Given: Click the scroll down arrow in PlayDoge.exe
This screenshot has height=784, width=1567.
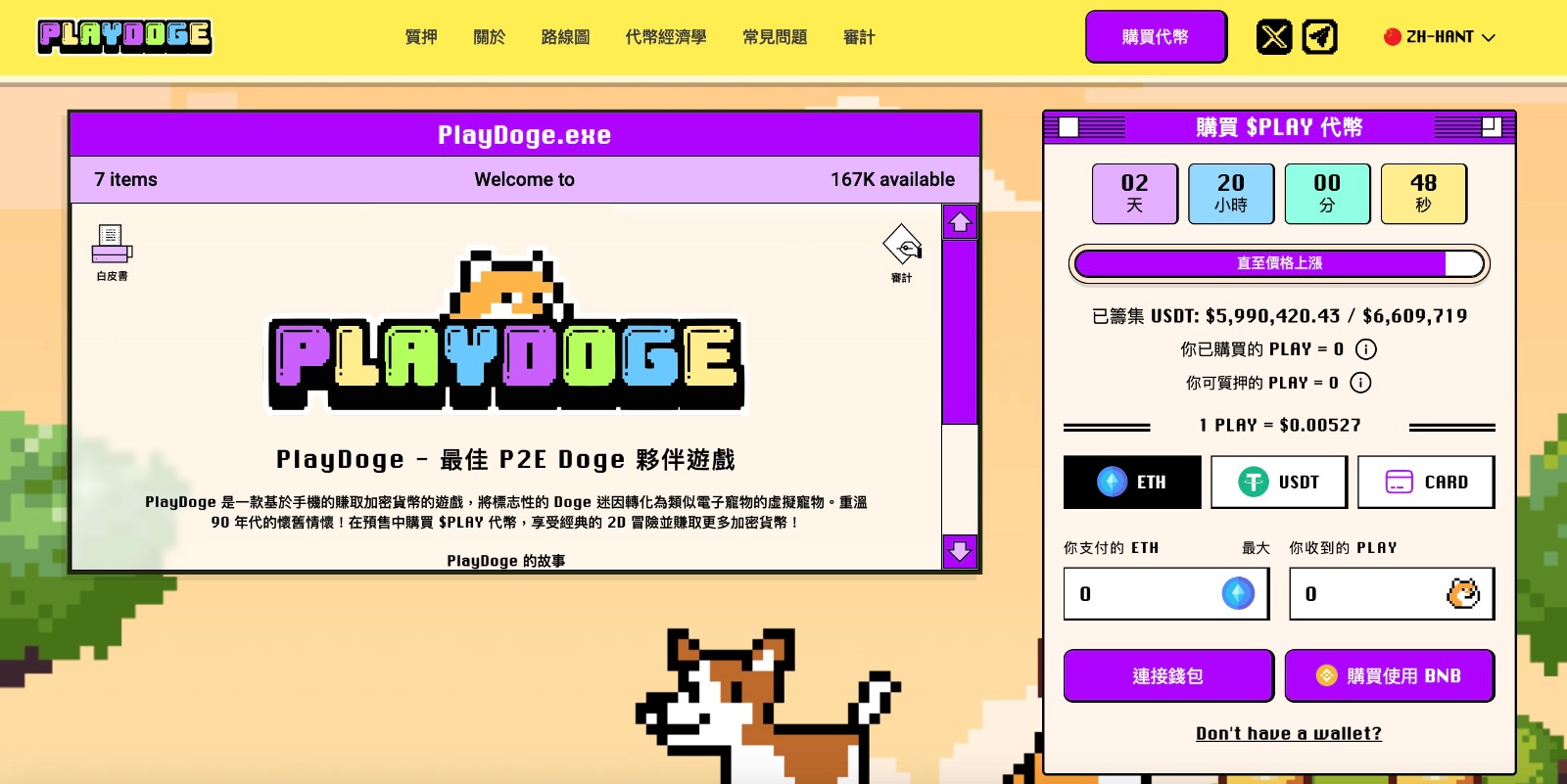Looking at the screenshot, I should [x=960, y=551].
